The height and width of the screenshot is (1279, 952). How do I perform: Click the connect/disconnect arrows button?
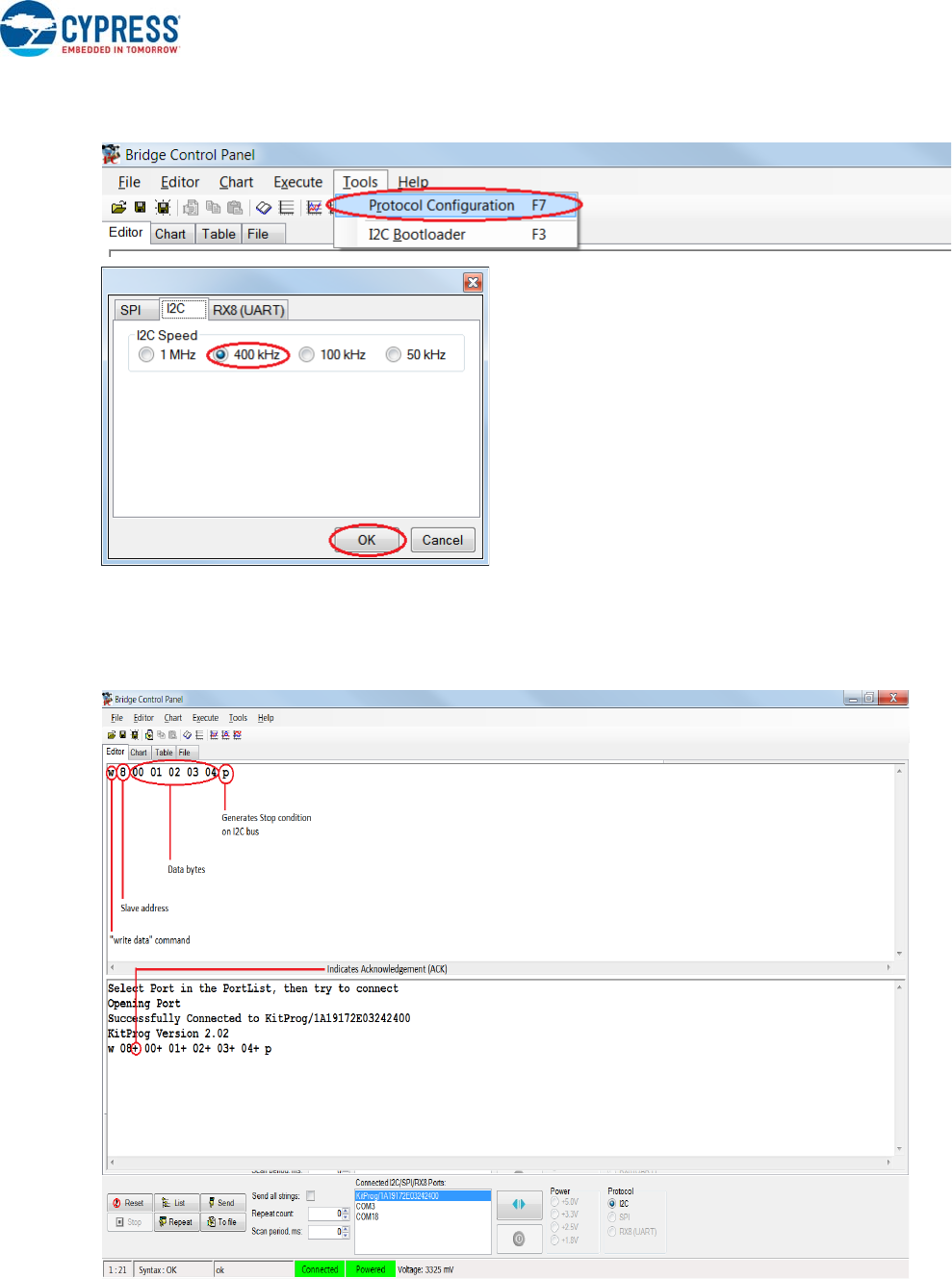pos(519,1204)
